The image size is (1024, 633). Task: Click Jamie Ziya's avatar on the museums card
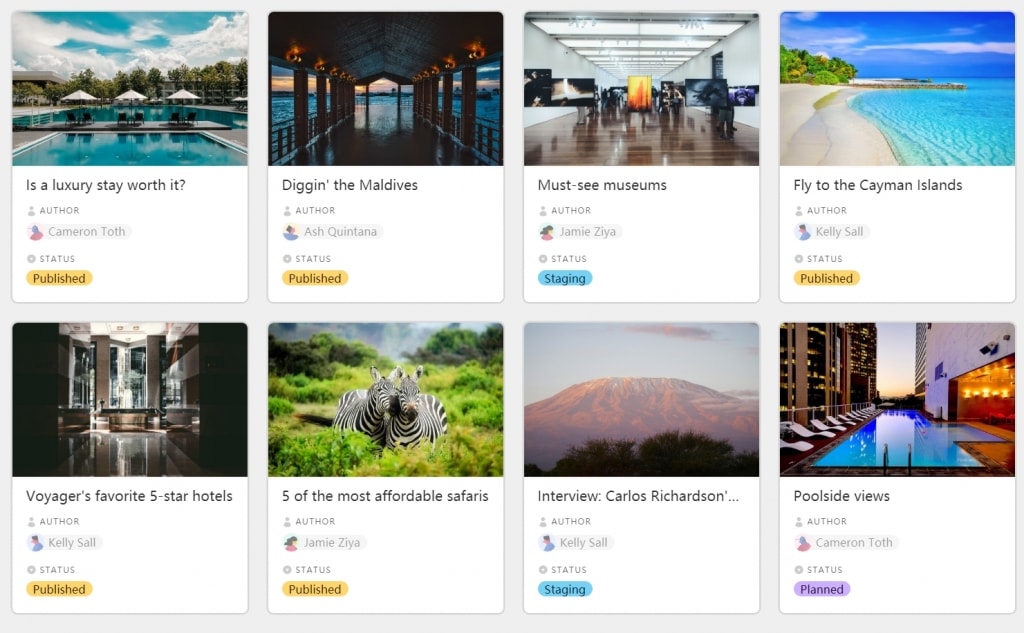547,232
